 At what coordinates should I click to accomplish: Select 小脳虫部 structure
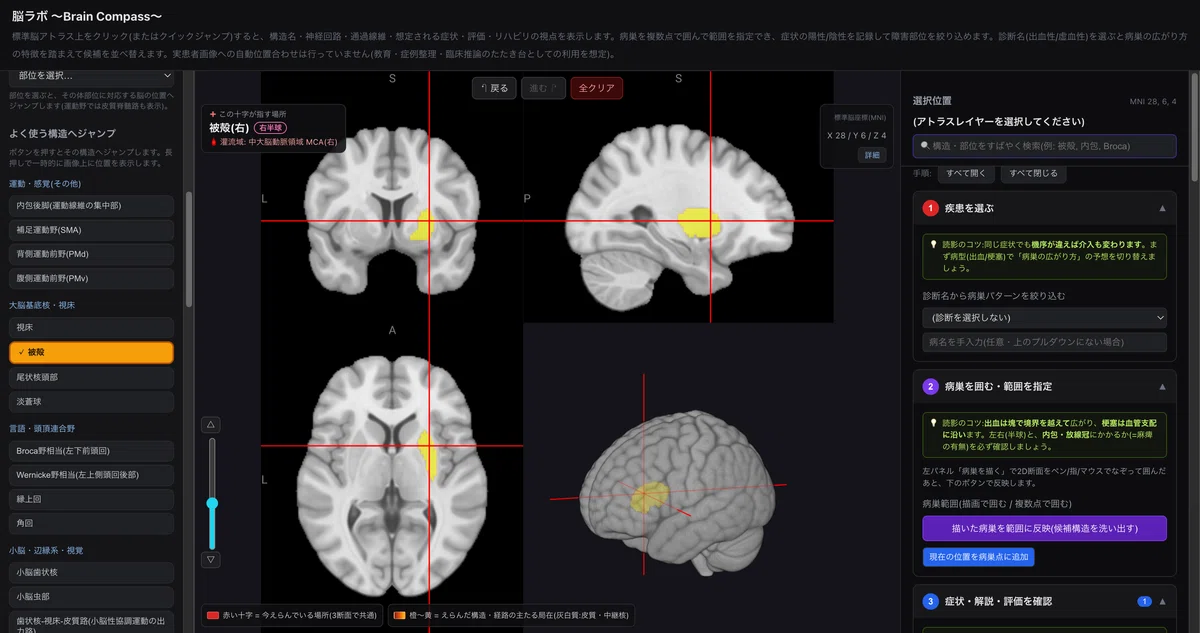coord(92,597)
